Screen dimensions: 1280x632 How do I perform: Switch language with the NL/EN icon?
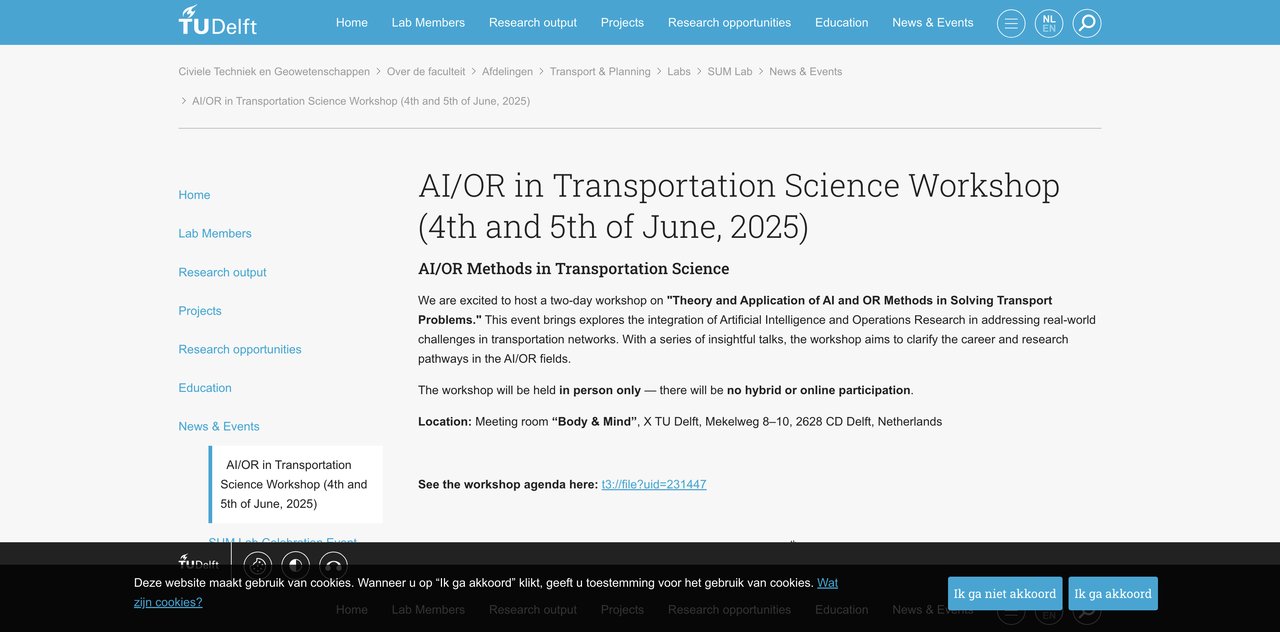[1049, 23]
